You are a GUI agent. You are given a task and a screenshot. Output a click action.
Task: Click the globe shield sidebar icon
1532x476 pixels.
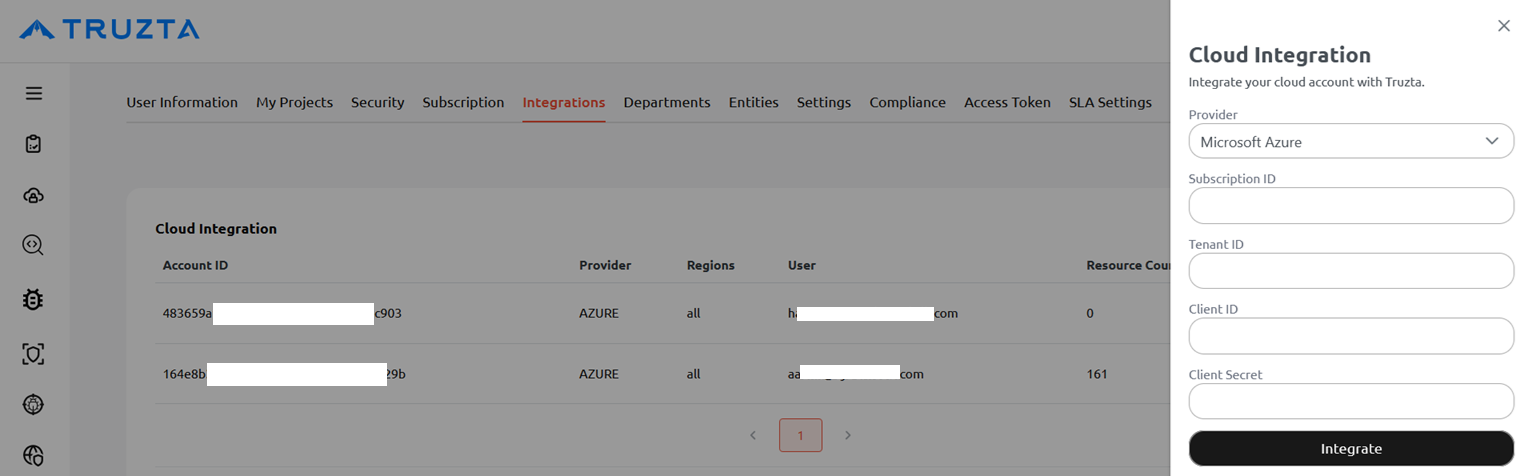(x=34, y=455)
